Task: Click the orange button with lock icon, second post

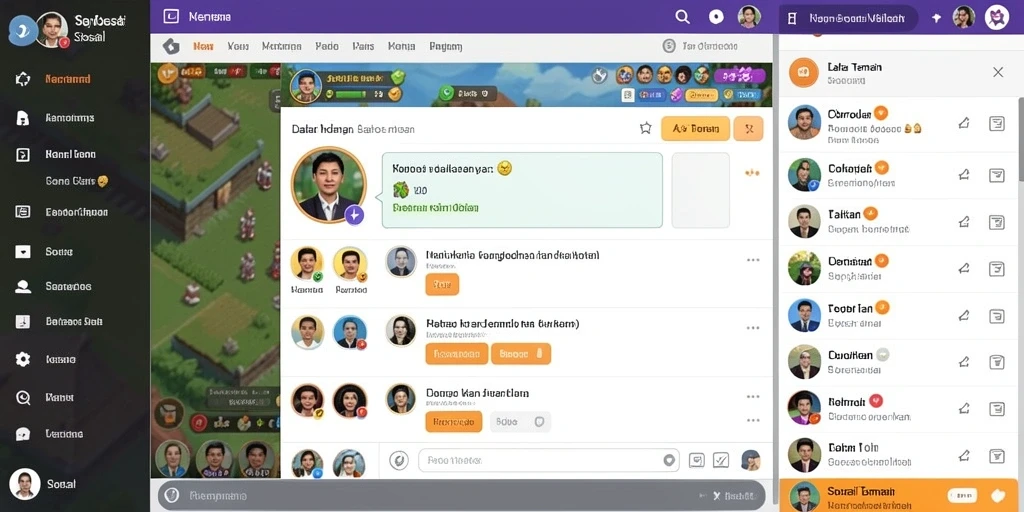Action: point(521,354)
